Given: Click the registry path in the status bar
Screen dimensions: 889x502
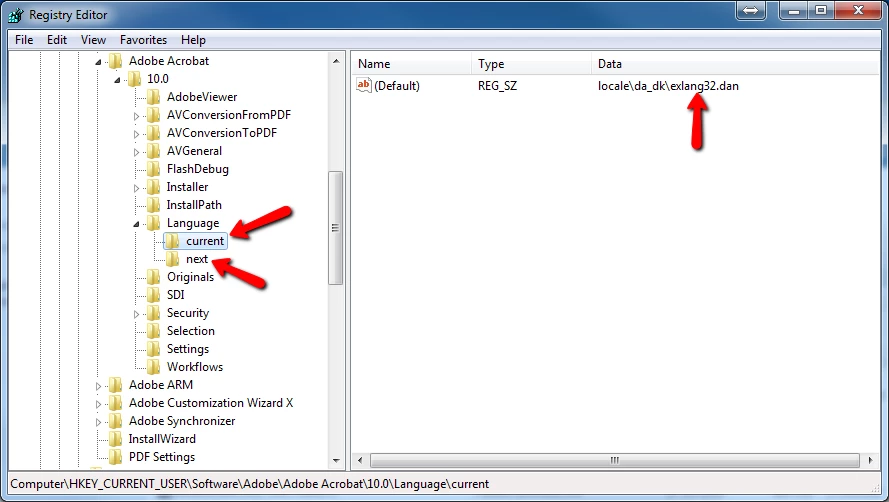Looking at the screenshot, I should [x=249, y=484].
